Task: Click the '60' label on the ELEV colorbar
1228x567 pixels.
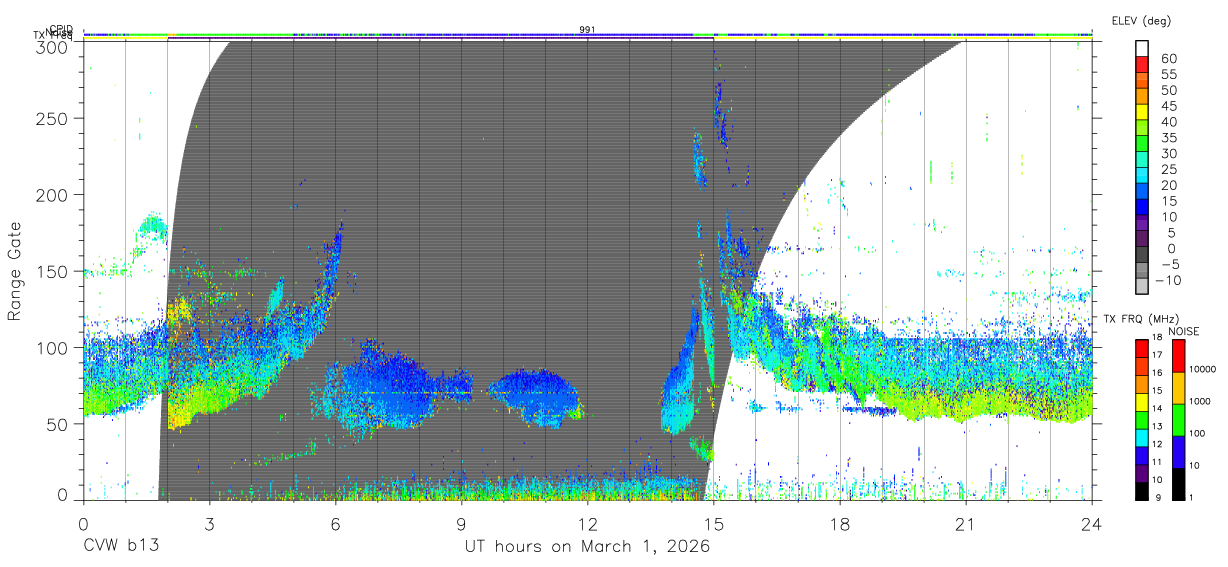Action: tap(1168, 58)
